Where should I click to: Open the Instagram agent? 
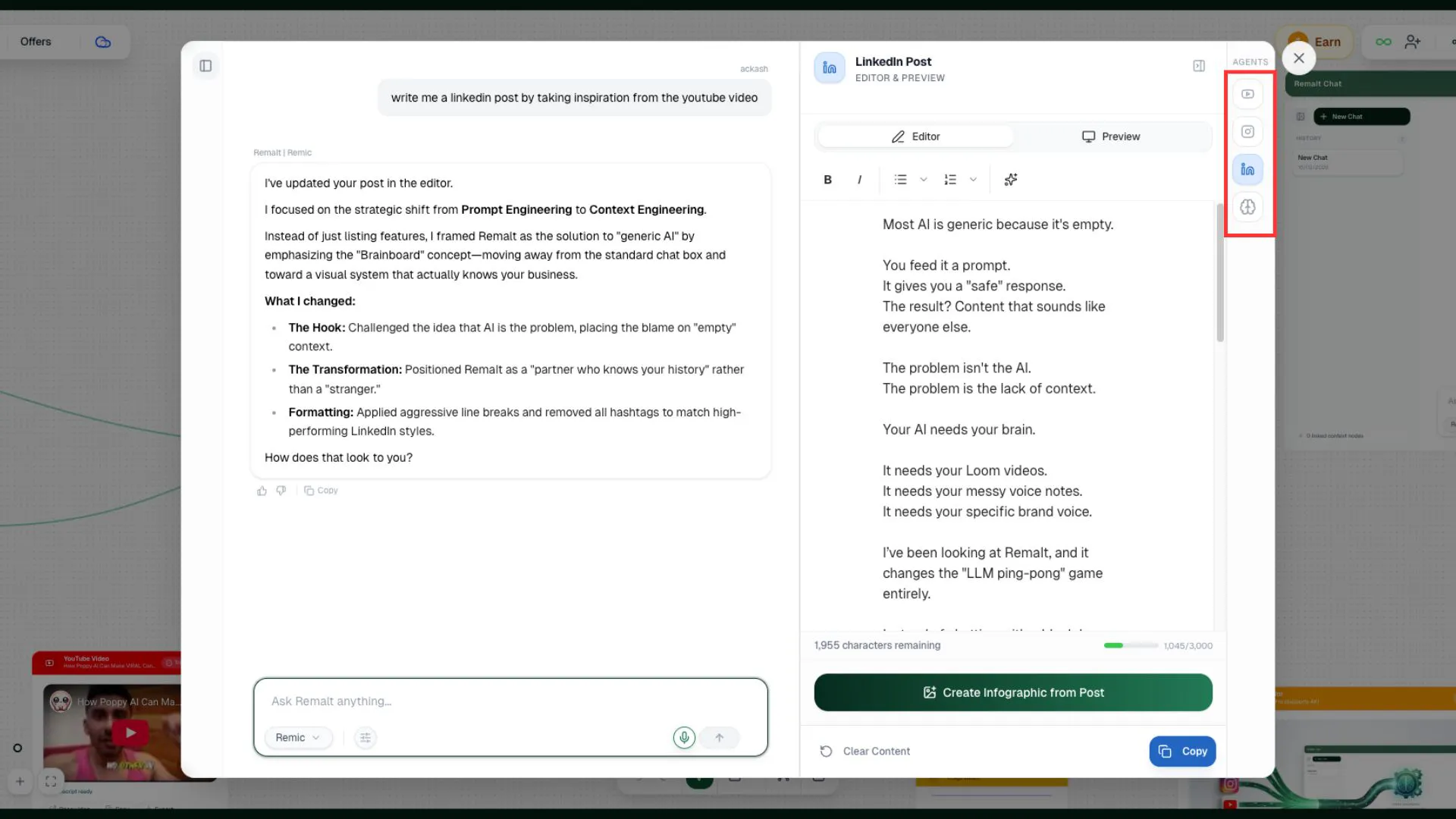coord(1247,132)
